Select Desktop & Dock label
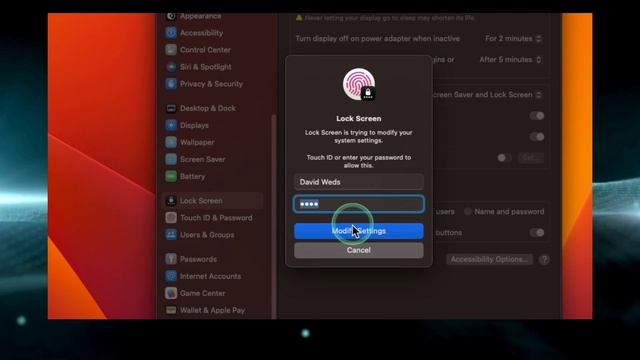The image size is (640, 360). click(x=208, y=108)
